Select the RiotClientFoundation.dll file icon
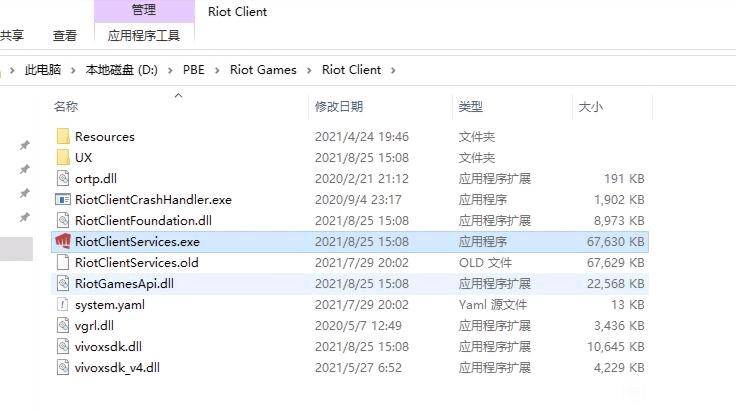Image resolution: width=736 pixels, height=412 pixels. point(63,221)
